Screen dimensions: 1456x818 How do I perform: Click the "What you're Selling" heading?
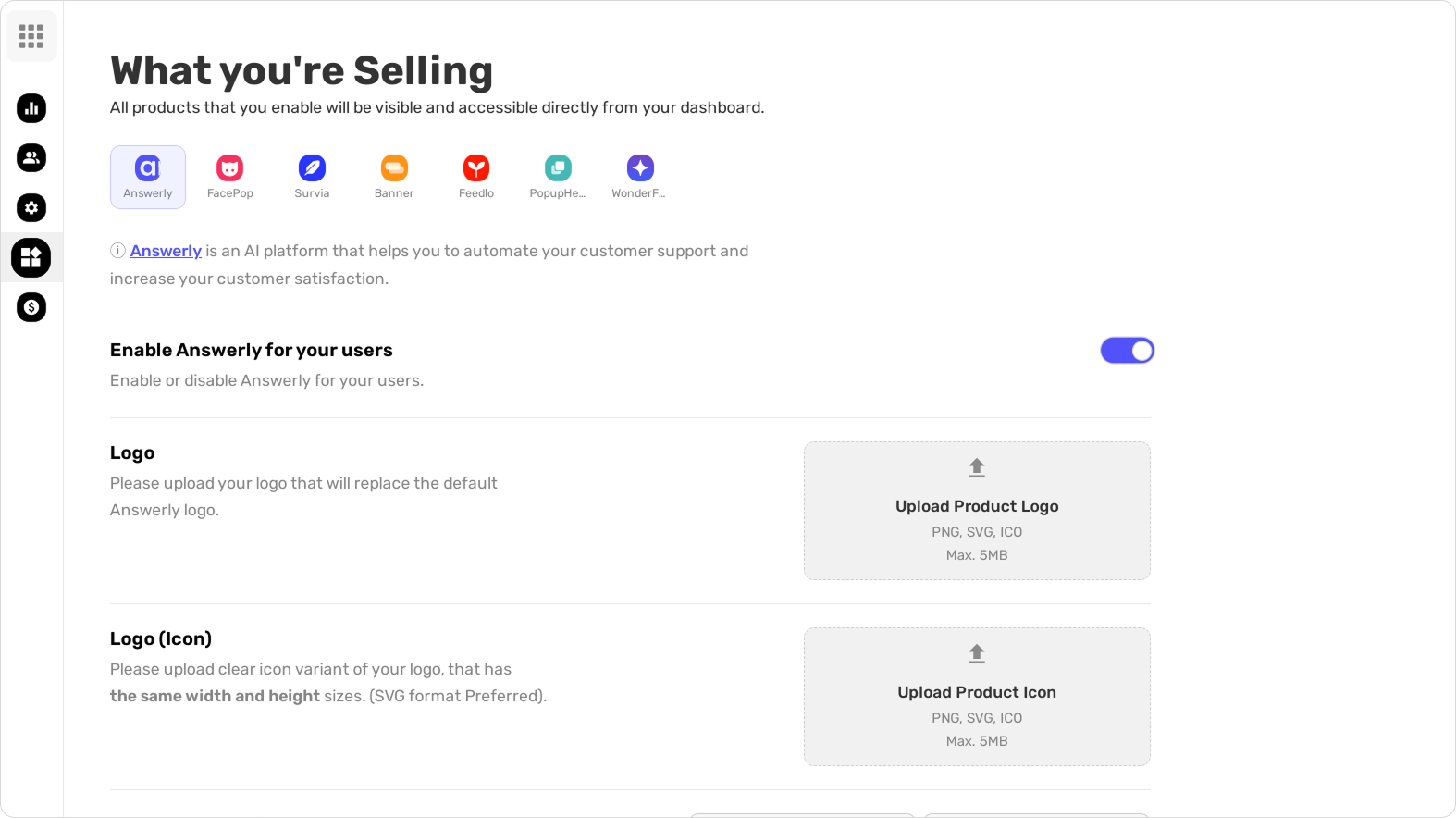pyautogui.click(x=302, y=70)
